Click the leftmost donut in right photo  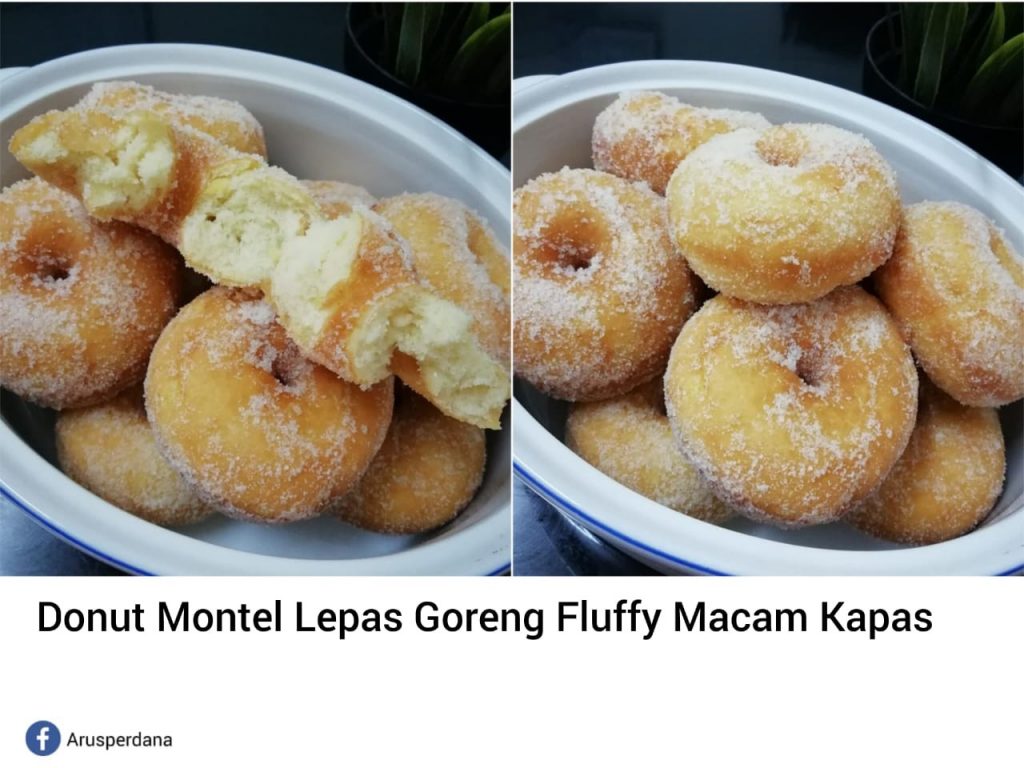tap(598, 284)
